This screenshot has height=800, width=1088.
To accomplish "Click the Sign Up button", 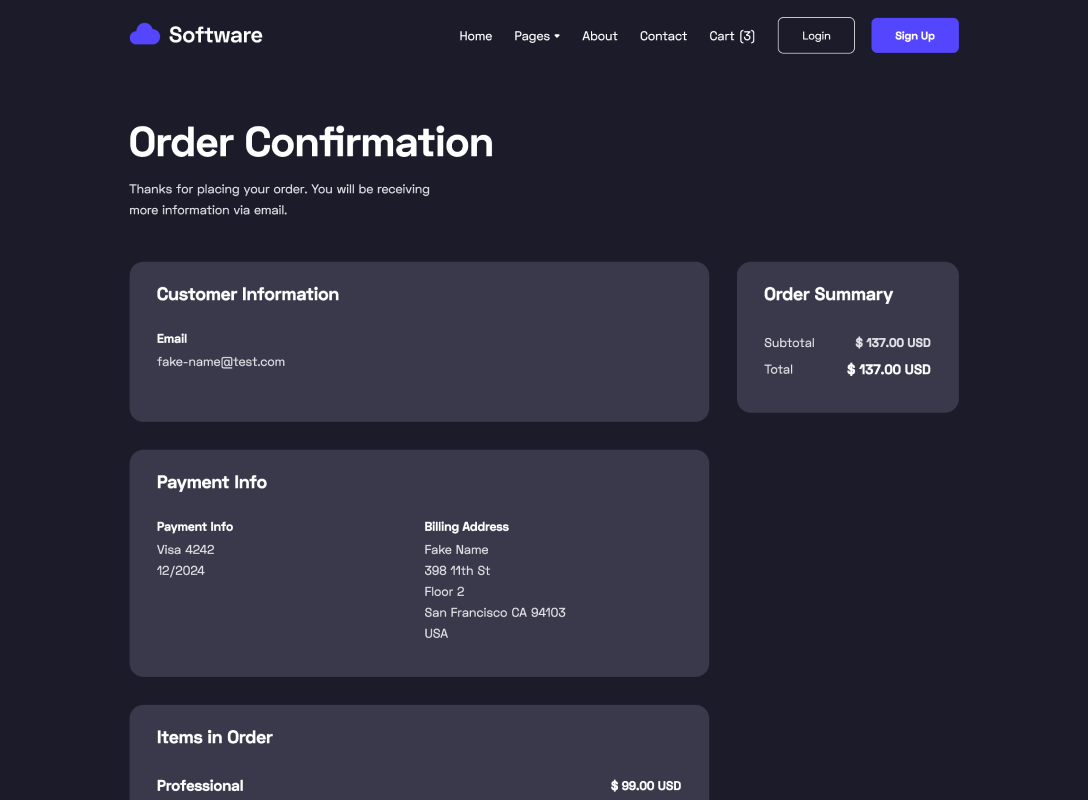I will (x=914, y=35).
